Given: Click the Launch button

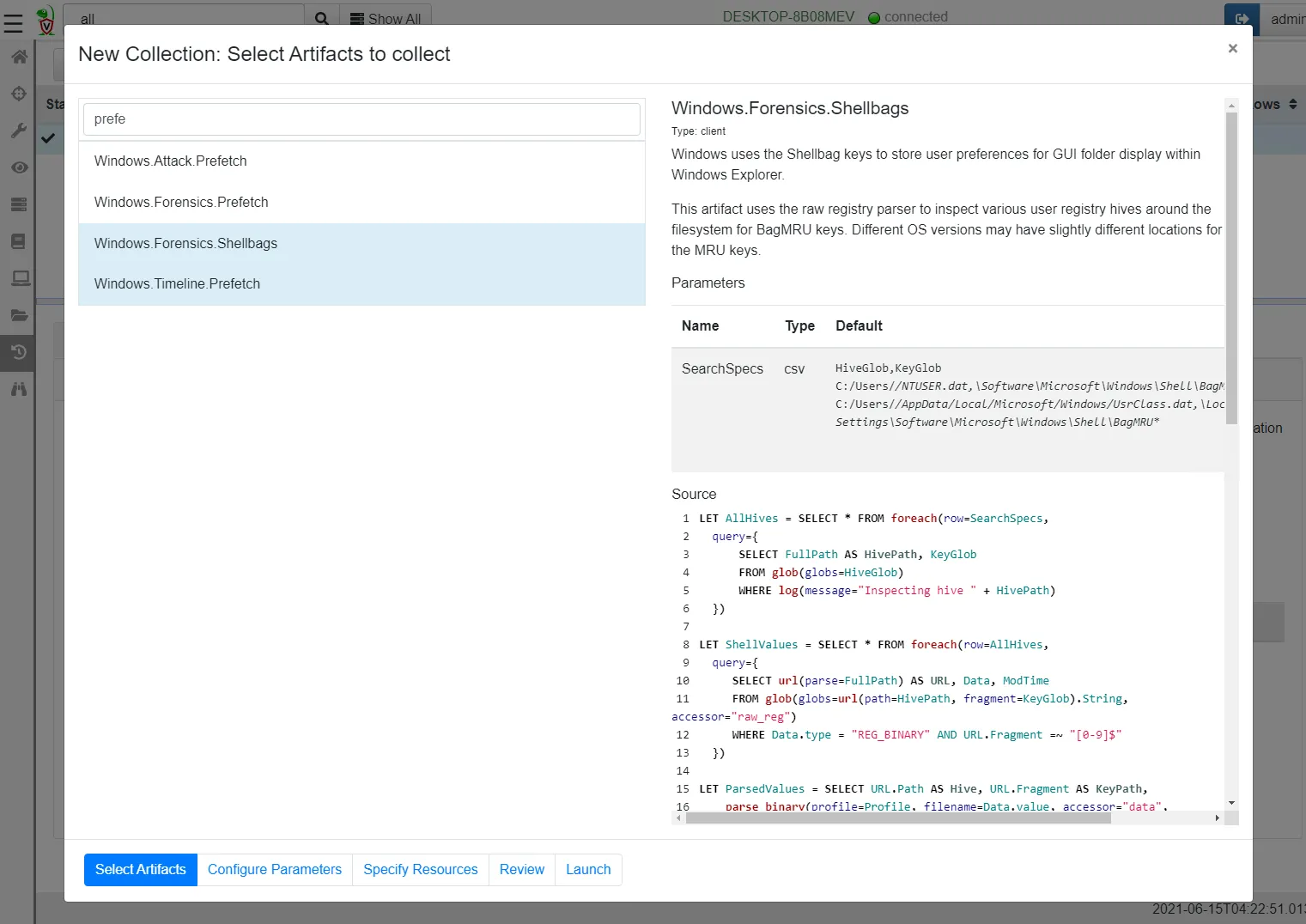Looking at the screenshot, I should click(x=588, y=869).
